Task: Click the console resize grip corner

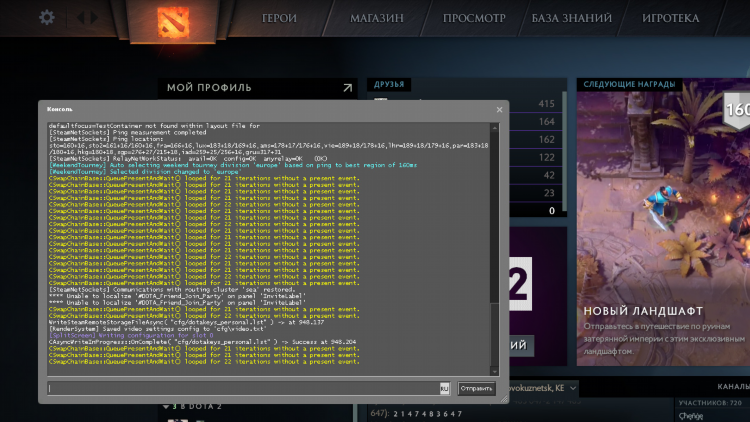Action: (x=504, y=399)
